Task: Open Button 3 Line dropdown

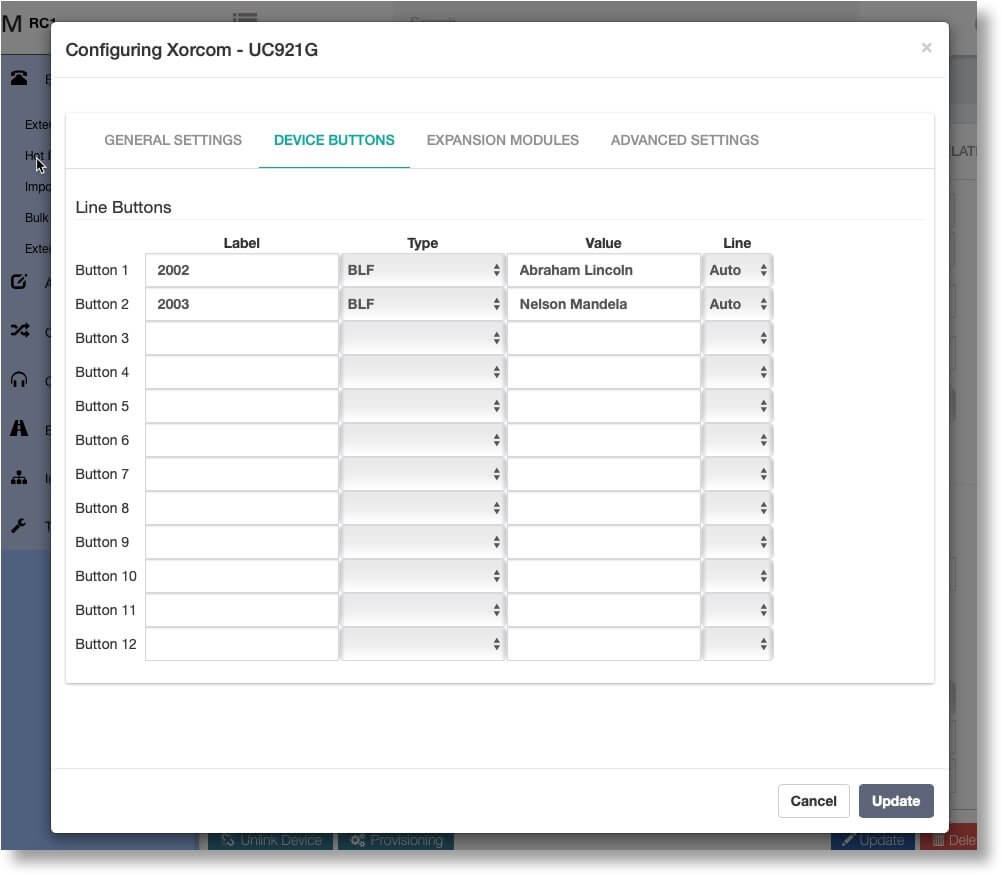Action: 737,338
